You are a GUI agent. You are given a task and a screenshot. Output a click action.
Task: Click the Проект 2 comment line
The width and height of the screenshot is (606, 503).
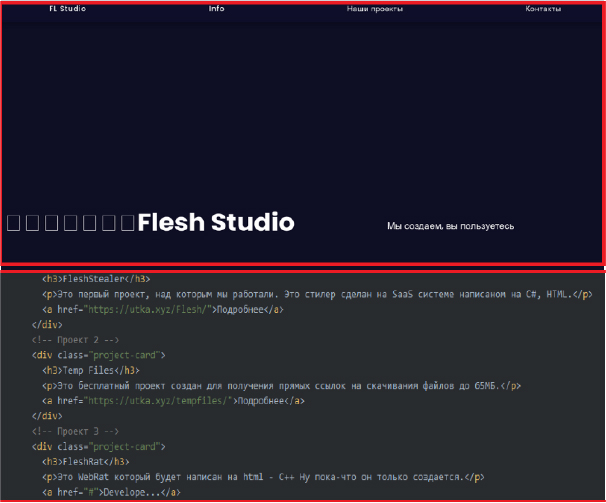coord(75,340)
